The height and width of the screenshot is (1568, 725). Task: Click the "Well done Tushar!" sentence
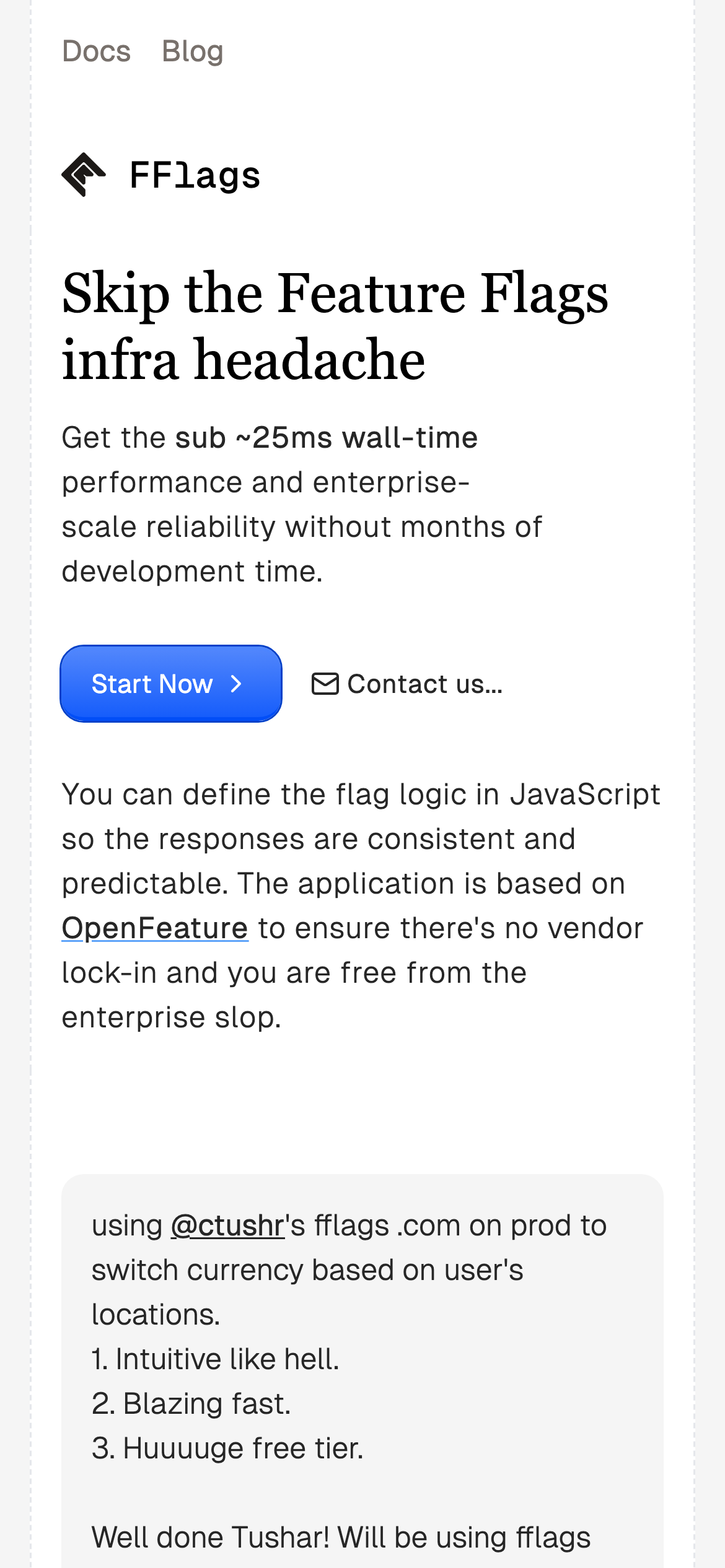pos(341,1538)
